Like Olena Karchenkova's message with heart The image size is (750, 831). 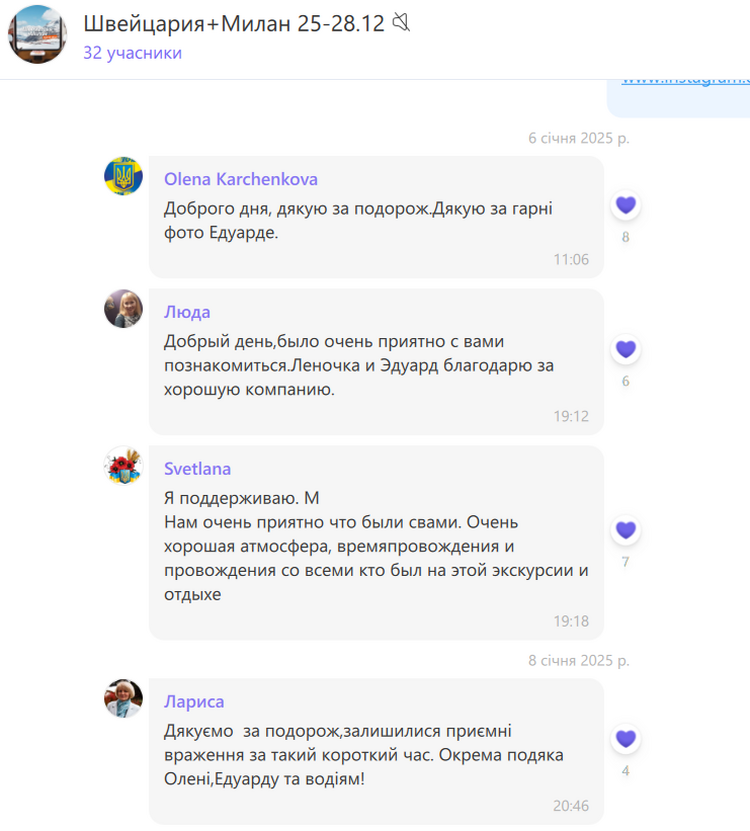[x=625, y=205]
